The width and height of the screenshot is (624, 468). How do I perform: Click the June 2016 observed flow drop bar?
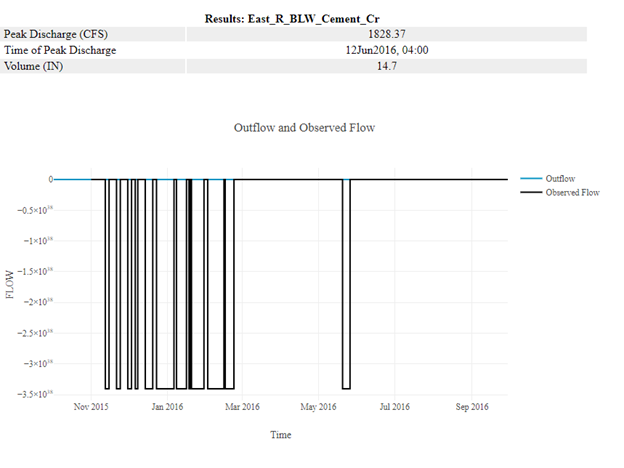tap(346, 284)
